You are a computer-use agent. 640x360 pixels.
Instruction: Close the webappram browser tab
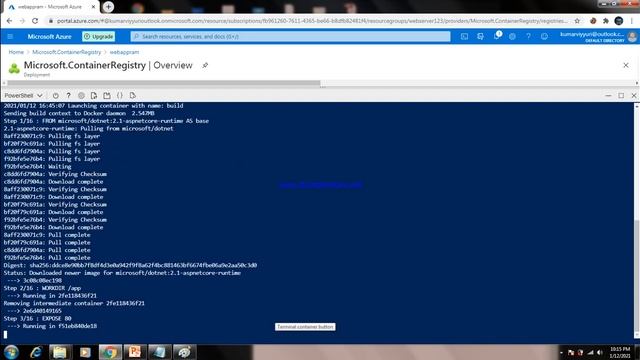click(x=93, y=7)
